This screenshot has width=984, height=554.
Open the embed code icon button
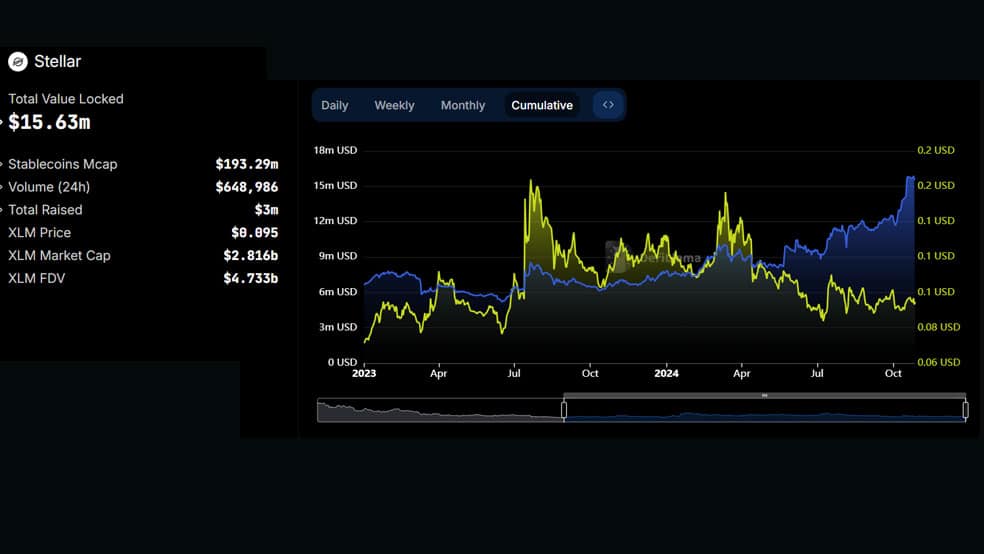pyautogui.click(x=608, y=105)
